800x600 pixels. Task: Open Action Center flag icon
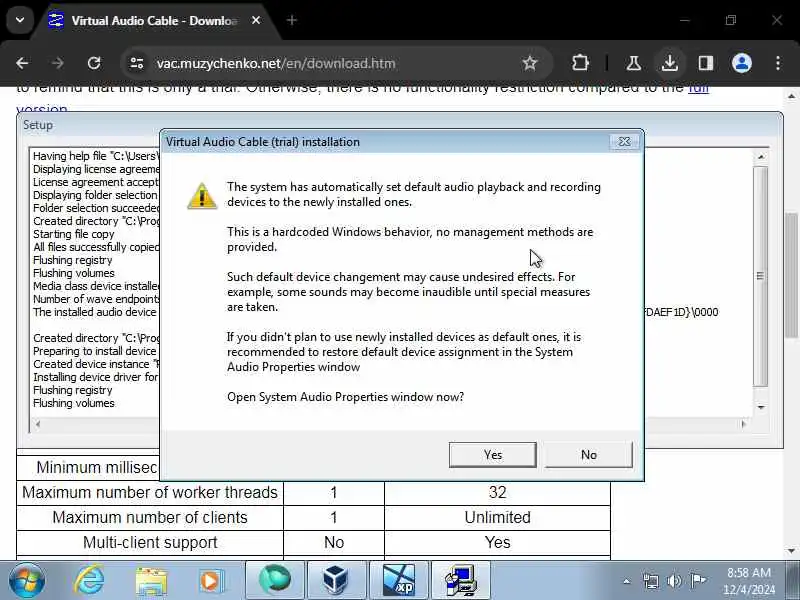click(x=698, y=581)
